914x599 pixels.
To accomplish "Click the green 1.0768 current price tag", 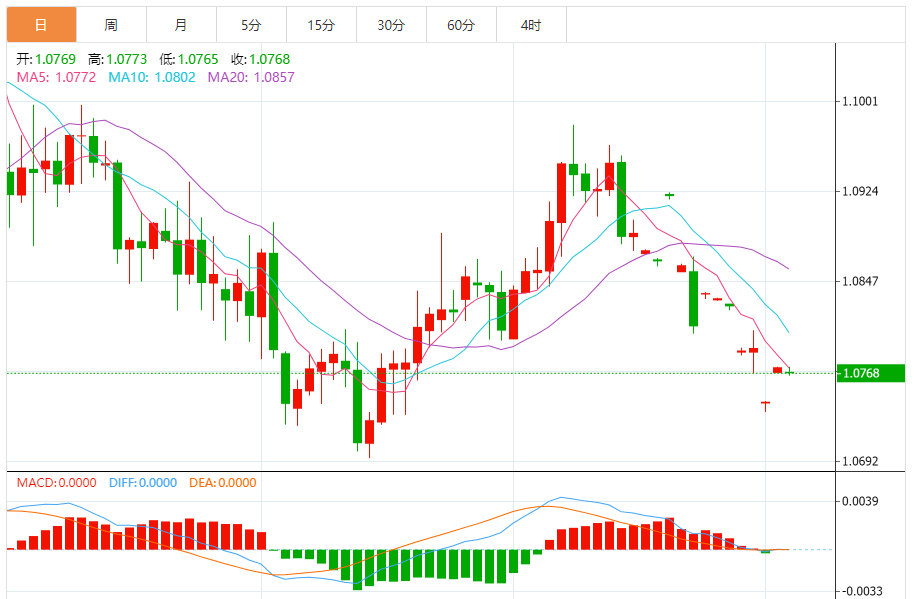I will coord(870,373).
